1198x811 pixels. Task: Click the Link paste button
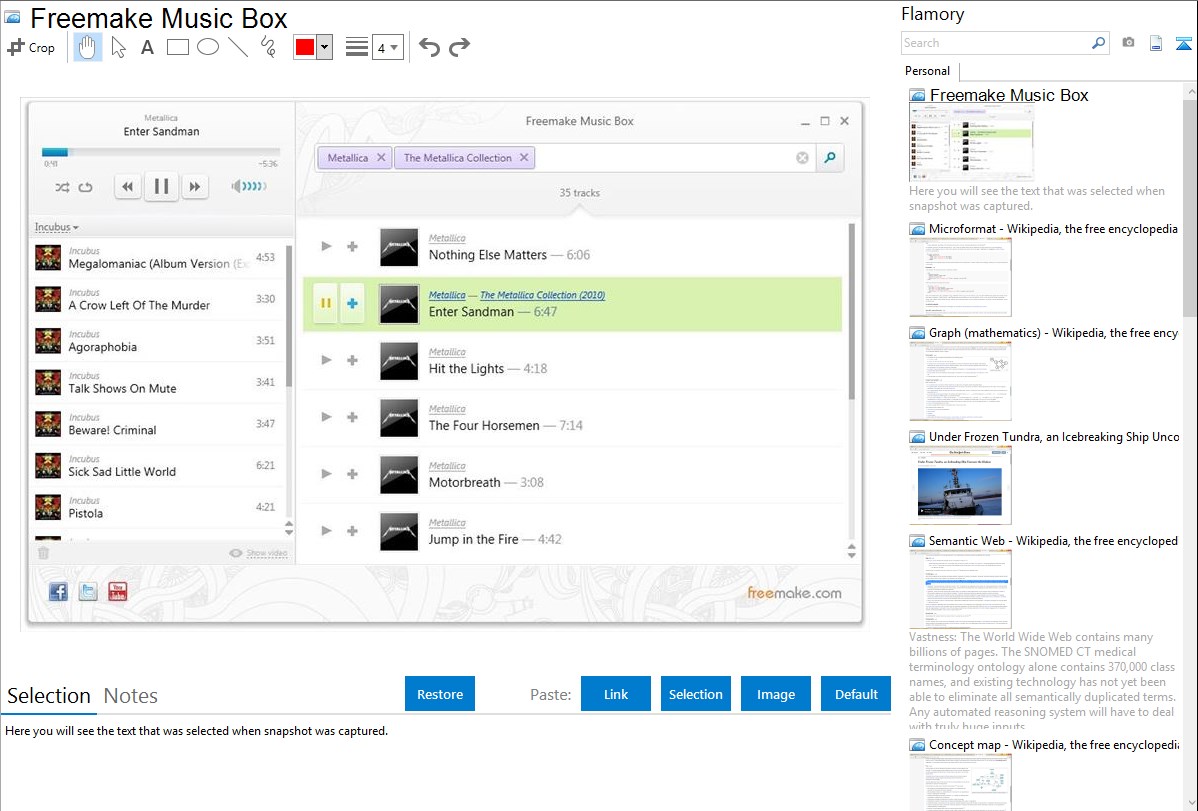[616, 694]
